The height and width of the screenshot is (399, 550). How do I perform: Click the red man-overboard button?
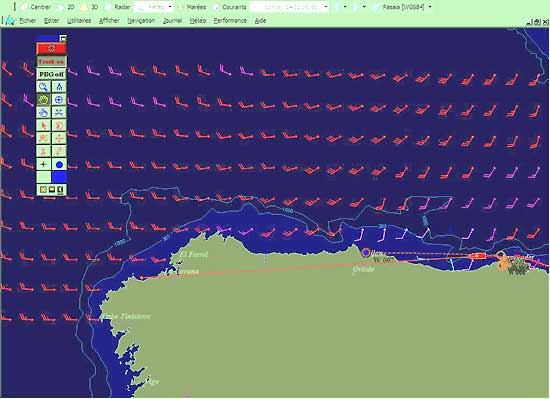[x=51, y=48]
